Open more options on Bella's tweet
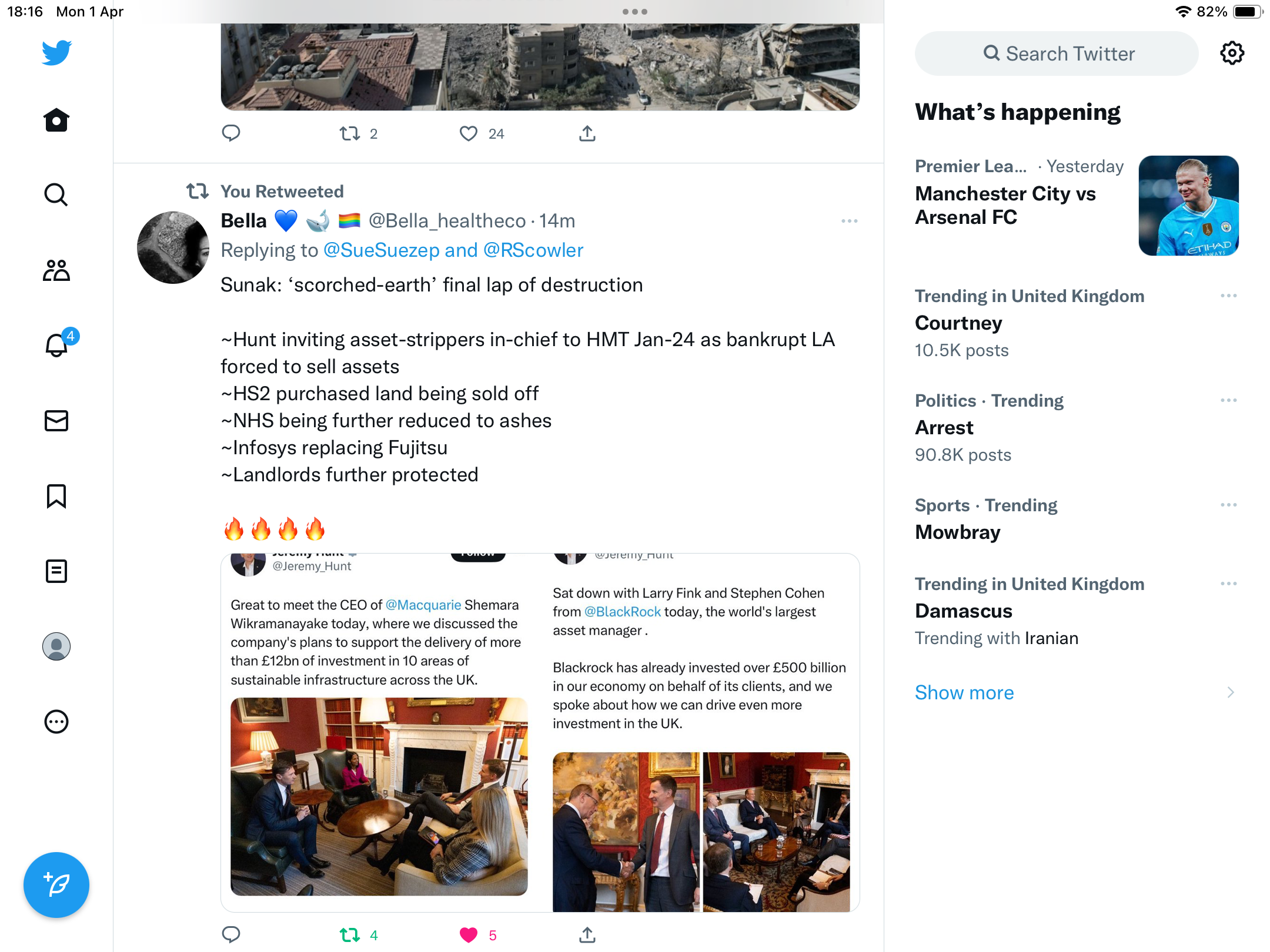 tap(850, 221)
